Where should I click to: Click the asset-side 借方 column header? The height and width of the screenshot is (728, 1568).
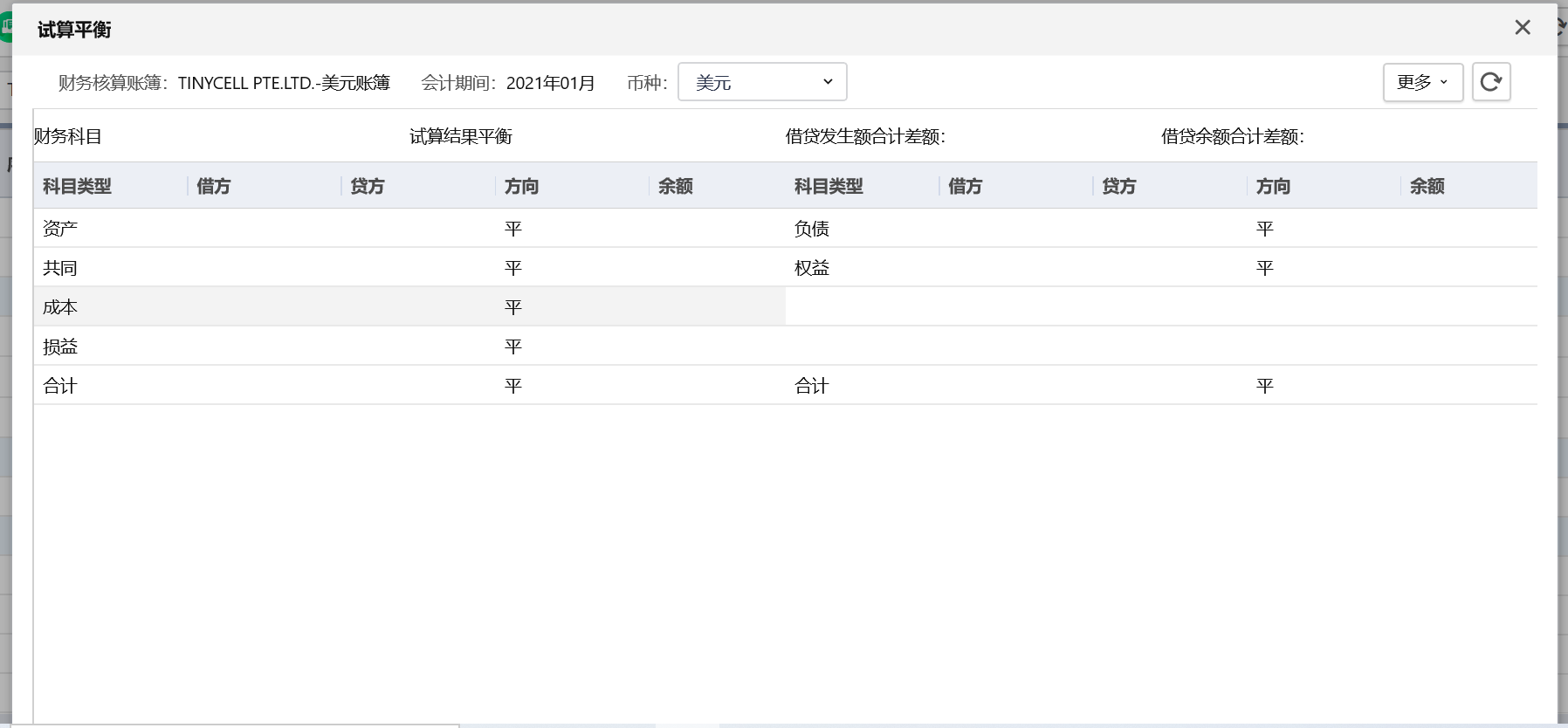click(214, 186)
